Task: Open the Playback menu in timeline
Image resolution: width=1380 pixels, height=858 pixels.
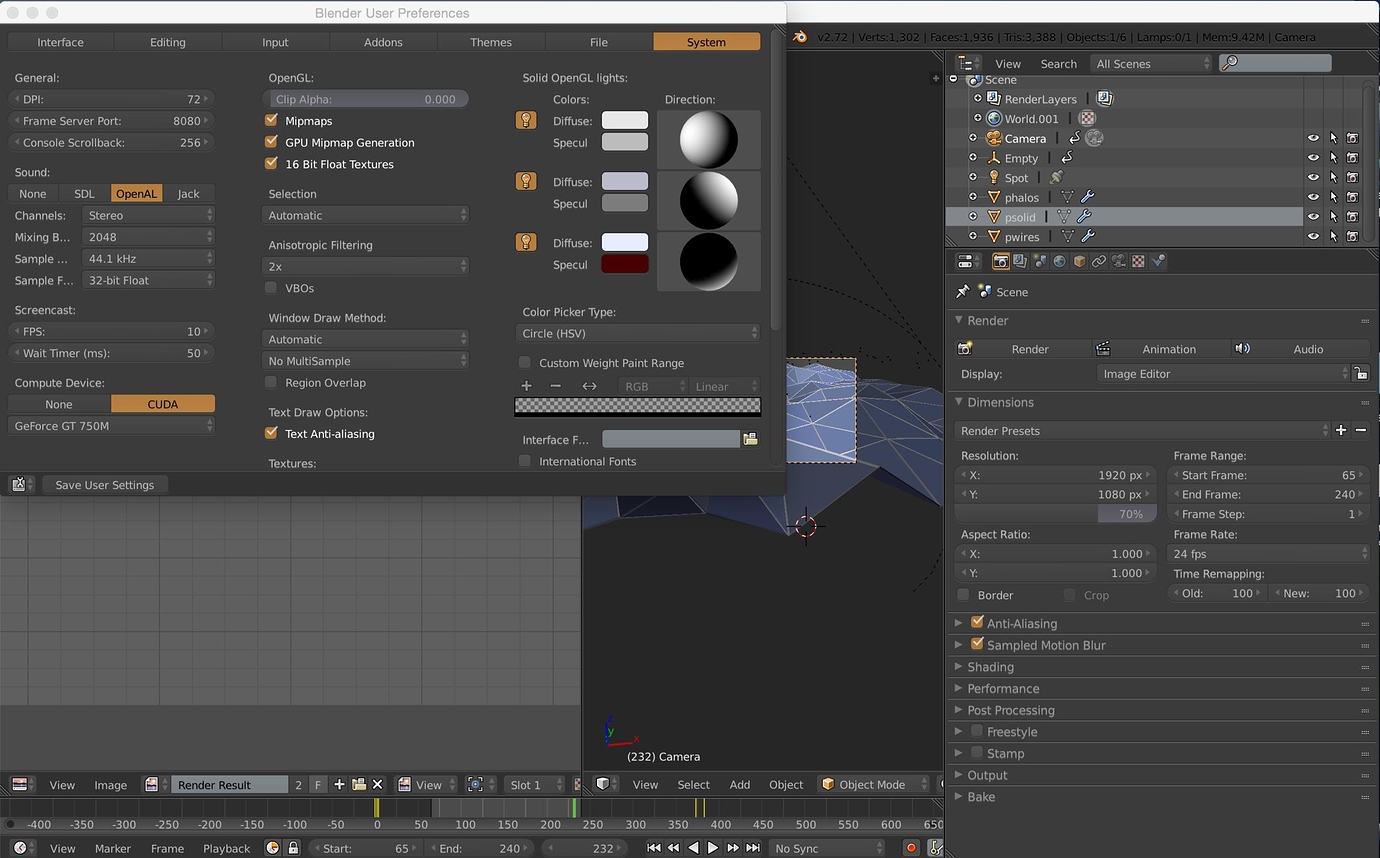Action: (227, 848)
